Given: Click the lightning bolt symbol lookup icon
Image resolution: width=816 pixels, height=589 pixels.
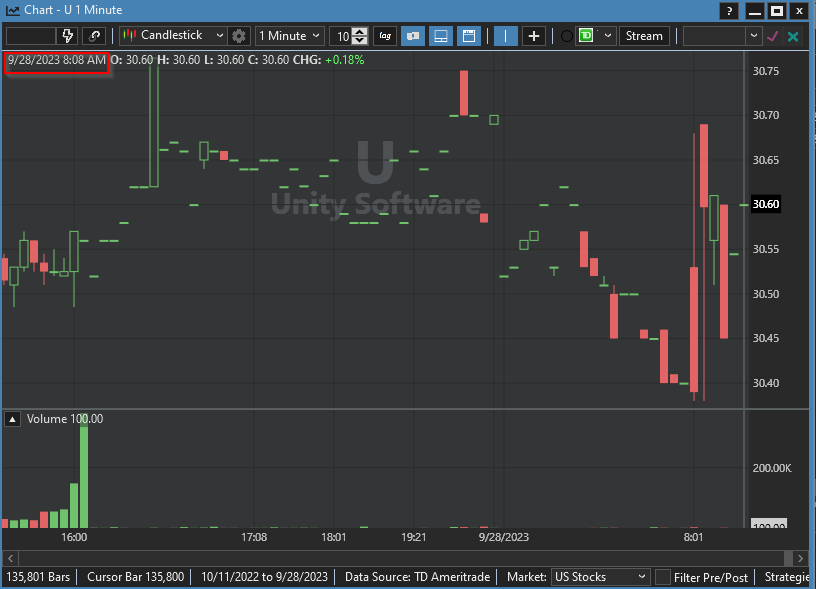Looking at the screenshot, I should (x=68, y=36).
